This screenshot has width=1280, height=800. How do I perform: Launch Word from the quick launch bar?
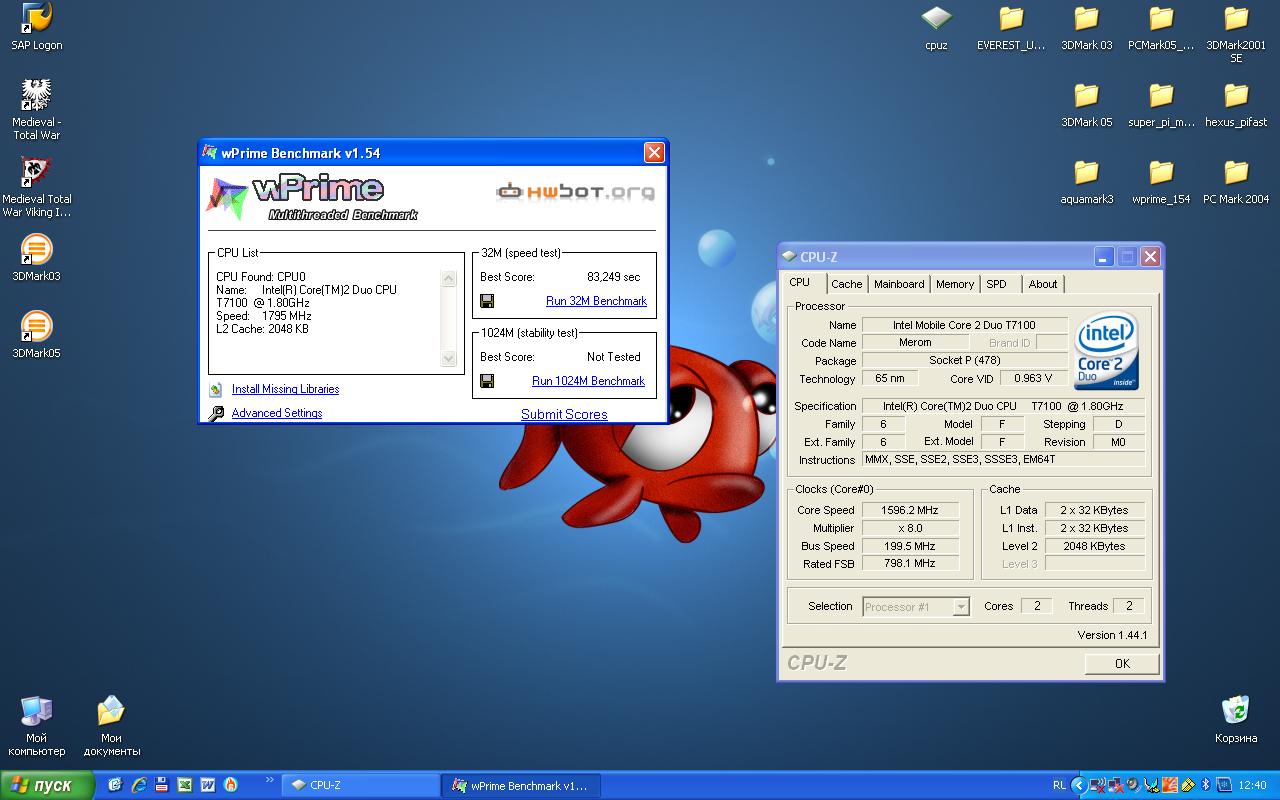pyautogui.click(x=208, y=785)
